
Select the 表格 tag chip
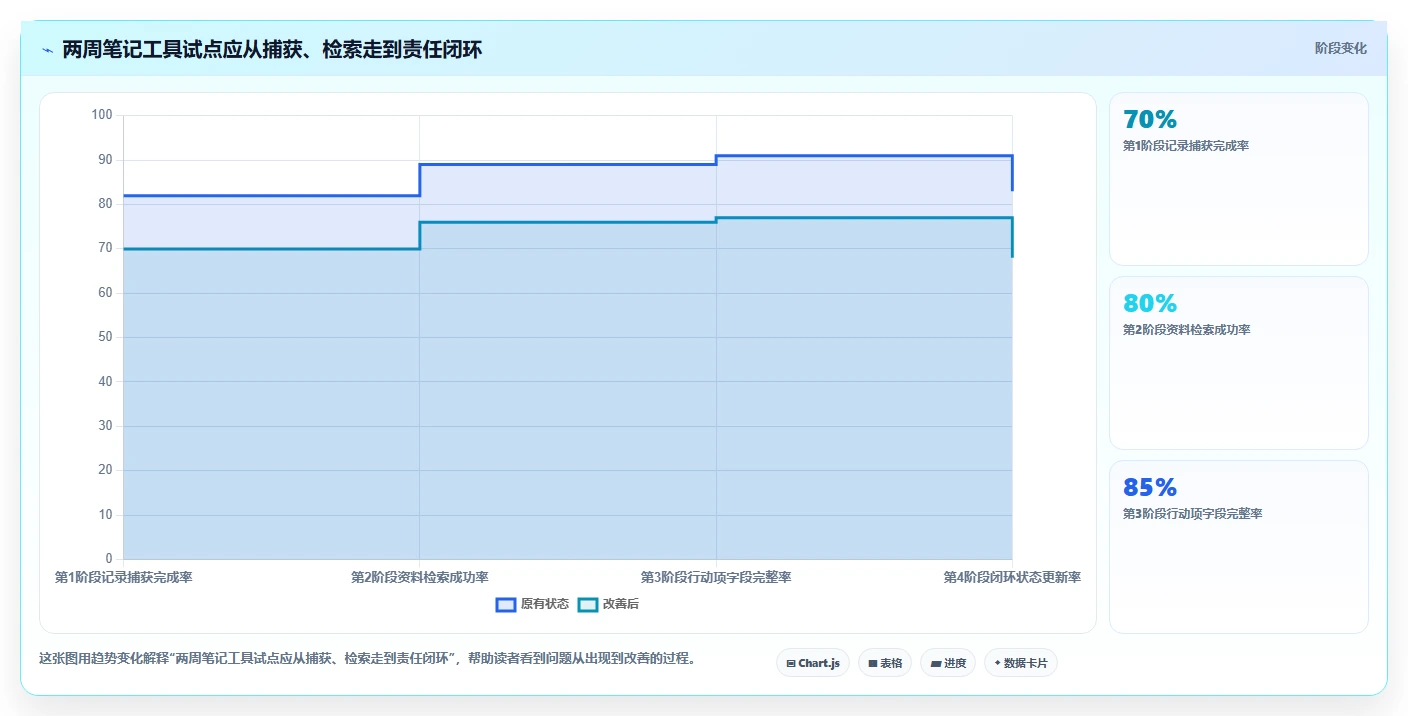885,663
